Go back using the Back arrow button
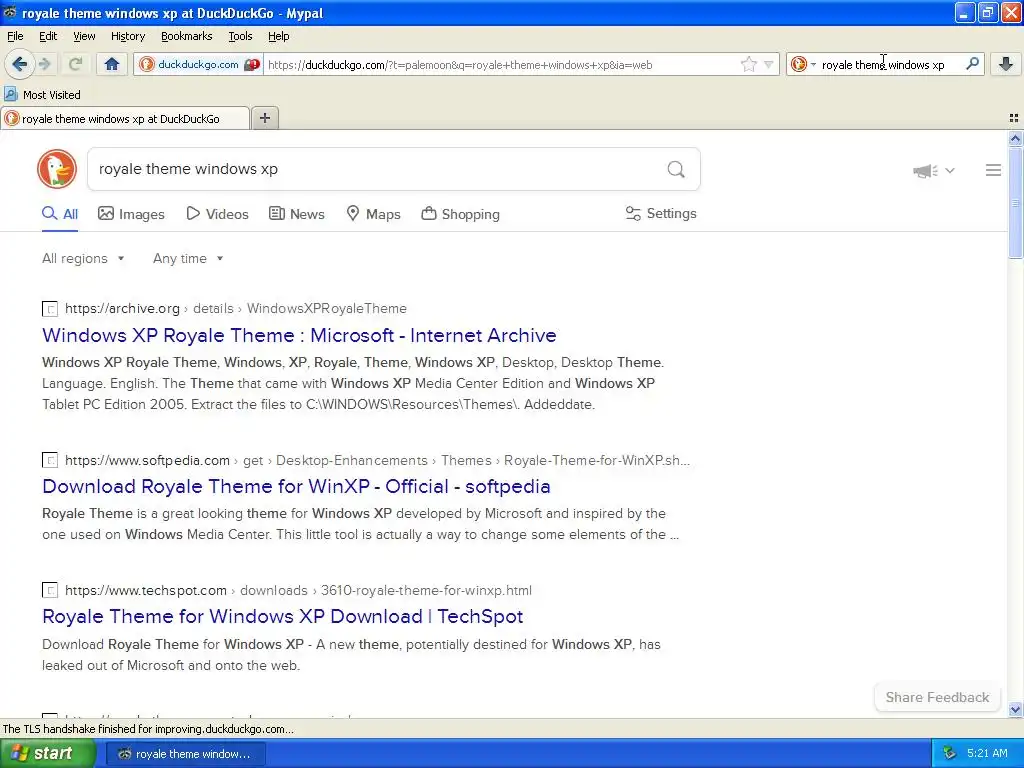Screen dimensions: 1024x768 click(19, 64)
